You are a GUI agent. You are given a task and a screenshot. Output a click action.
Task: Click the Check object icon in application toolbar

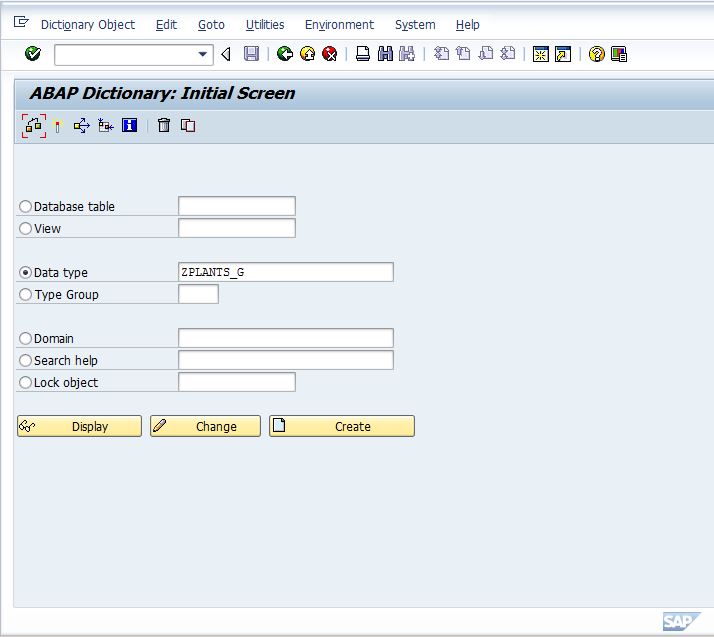tap(34, 126)
